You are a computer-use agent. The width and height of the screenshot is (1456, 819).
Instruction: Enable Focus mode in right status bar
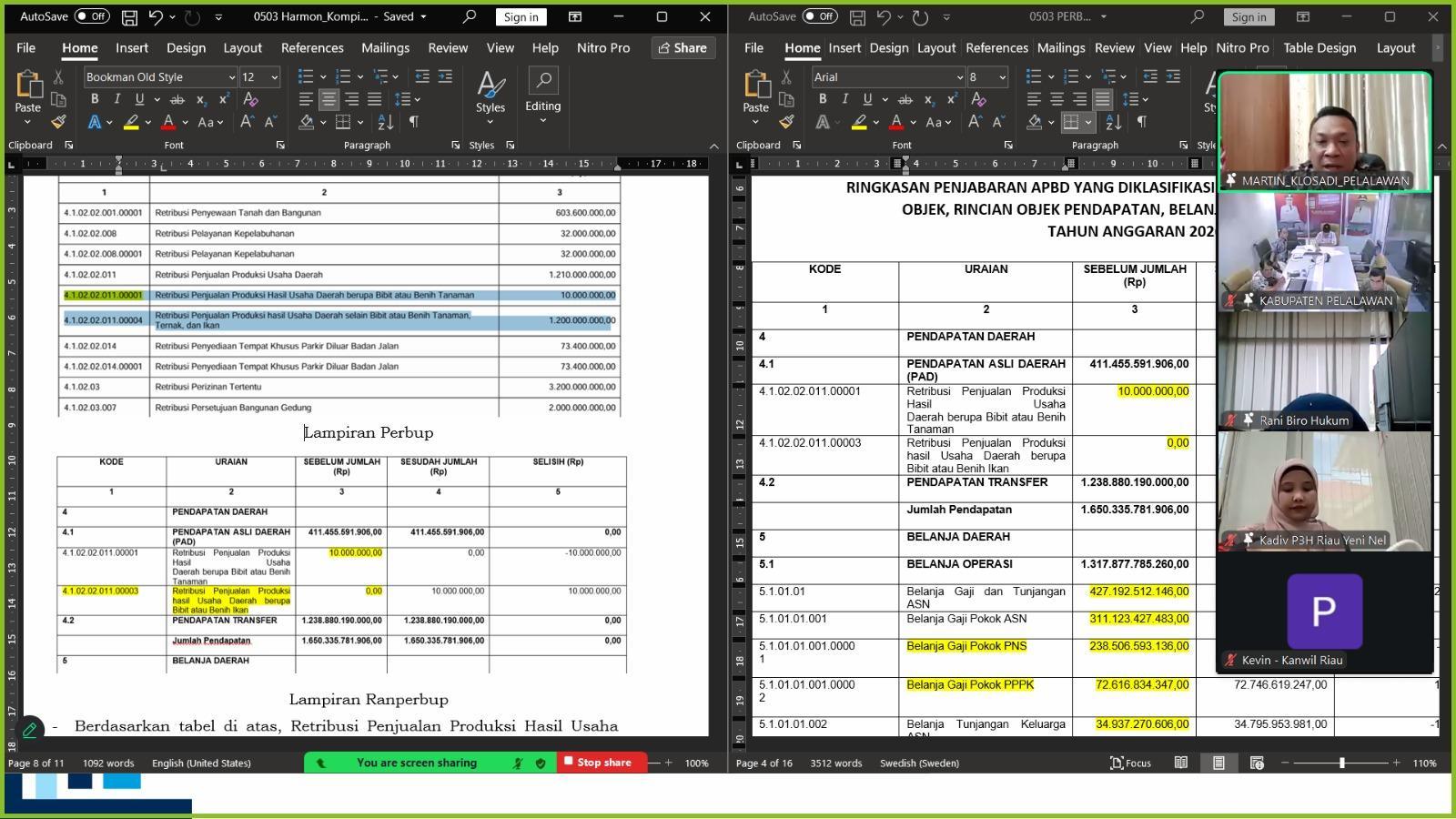1130,763
